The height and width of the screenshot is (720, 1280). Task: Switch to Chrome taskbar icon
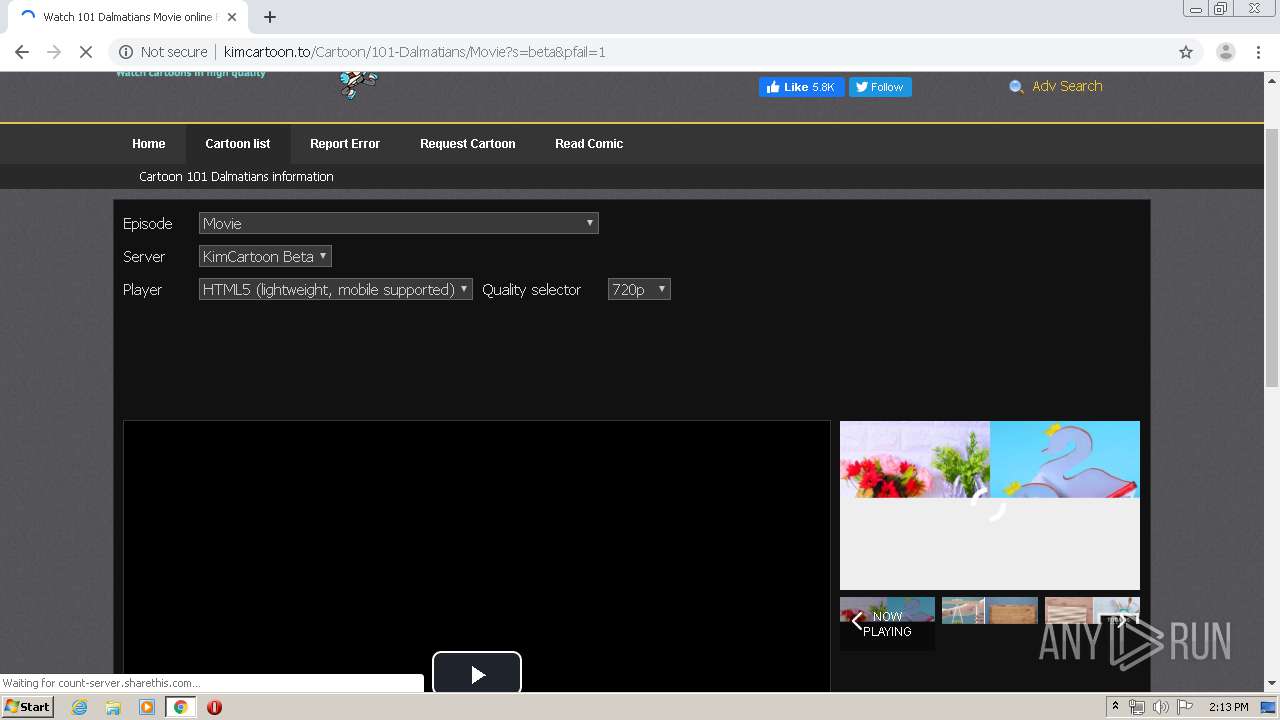click(180, 707)
